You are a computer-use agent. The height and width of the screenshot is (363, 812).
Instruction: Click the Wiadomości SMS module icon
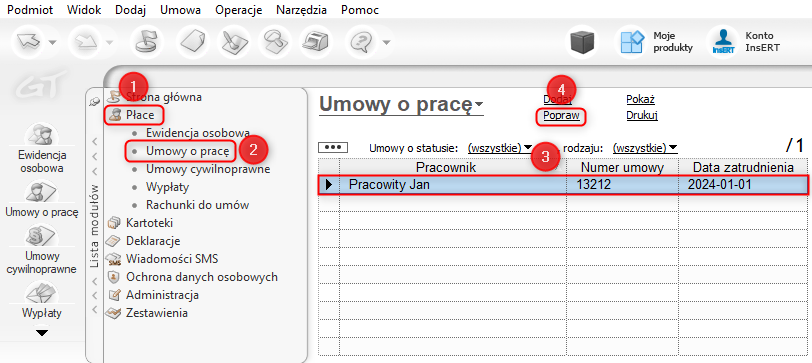tap(113, 259)
